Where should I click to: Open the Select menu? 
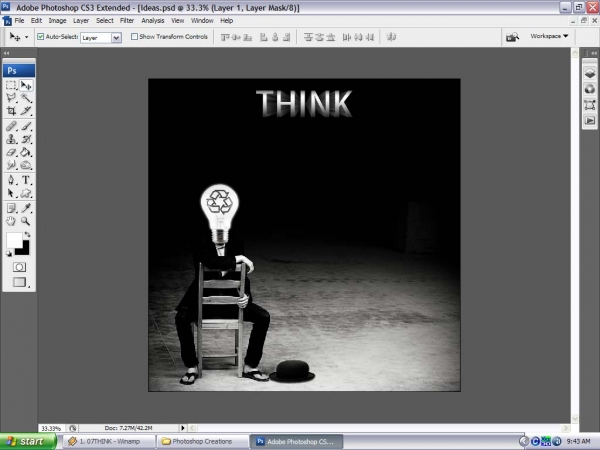104,21
